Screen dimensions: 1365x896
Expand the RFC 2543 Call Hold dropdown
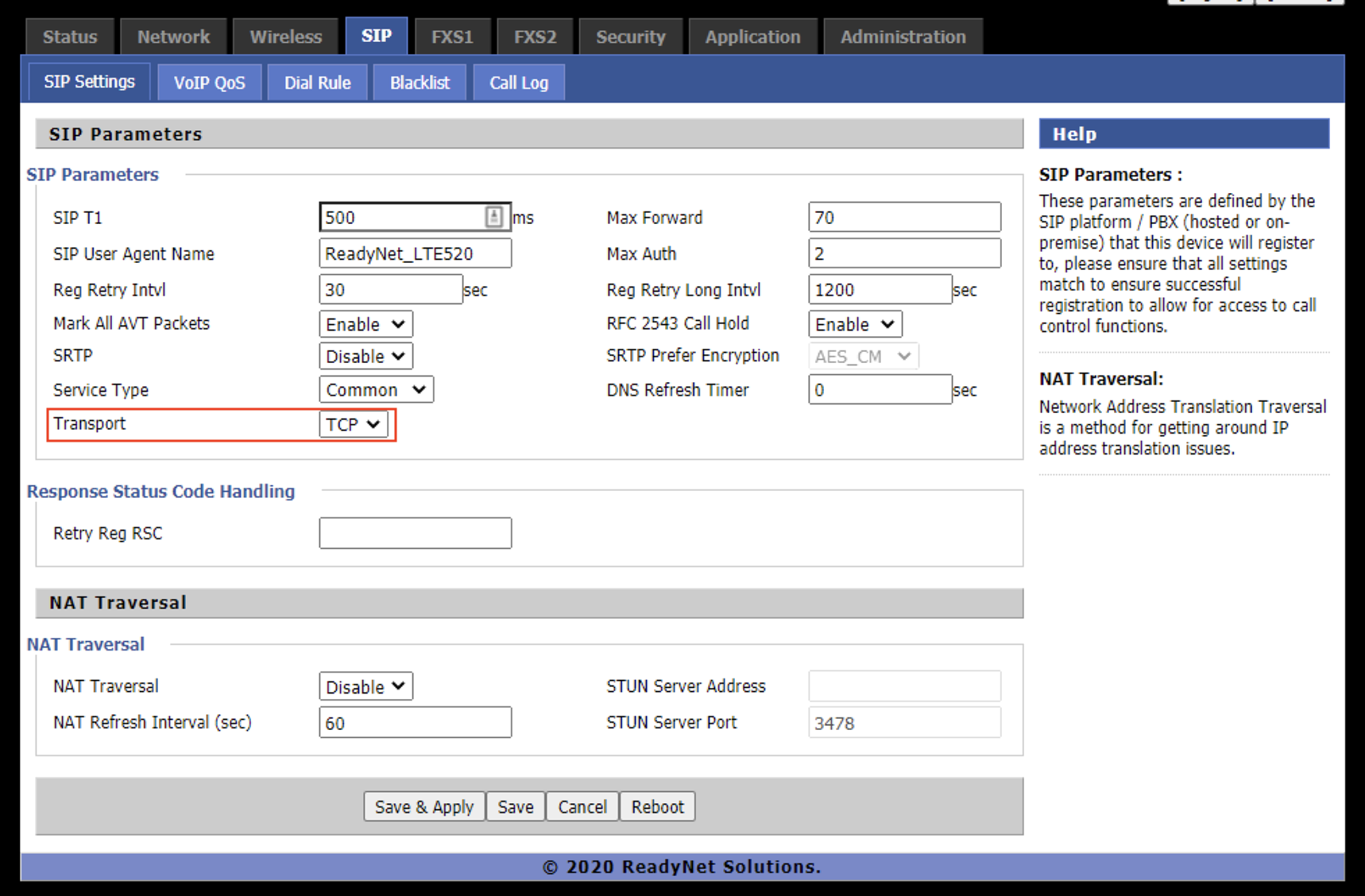pos(855,324)
